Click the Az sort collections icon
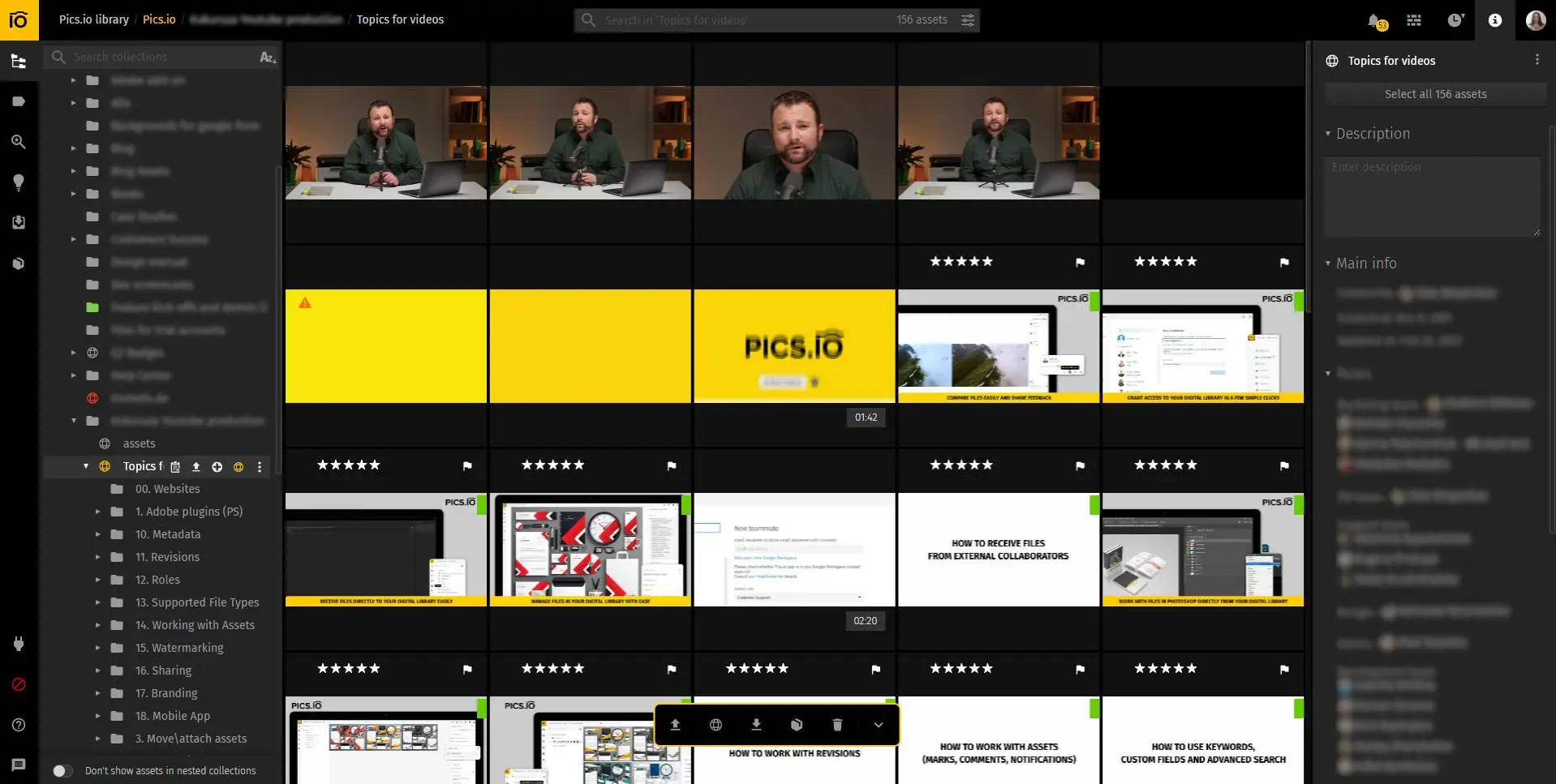 tap(268, 57)
